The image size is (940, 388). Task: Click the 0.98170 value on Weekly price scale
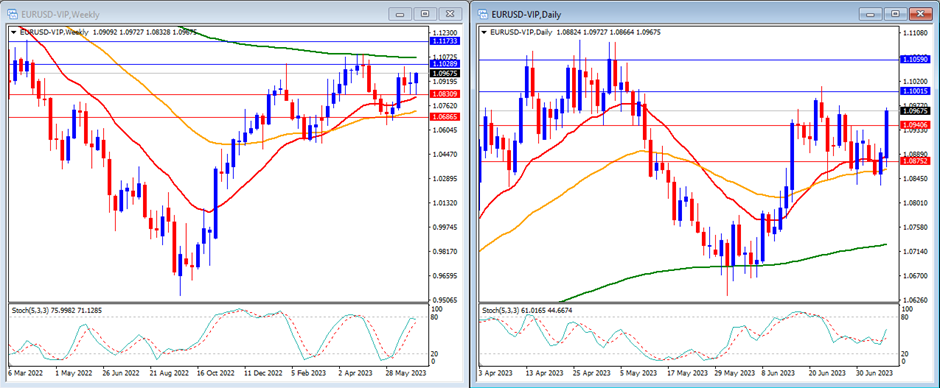[x=444, y=252]
